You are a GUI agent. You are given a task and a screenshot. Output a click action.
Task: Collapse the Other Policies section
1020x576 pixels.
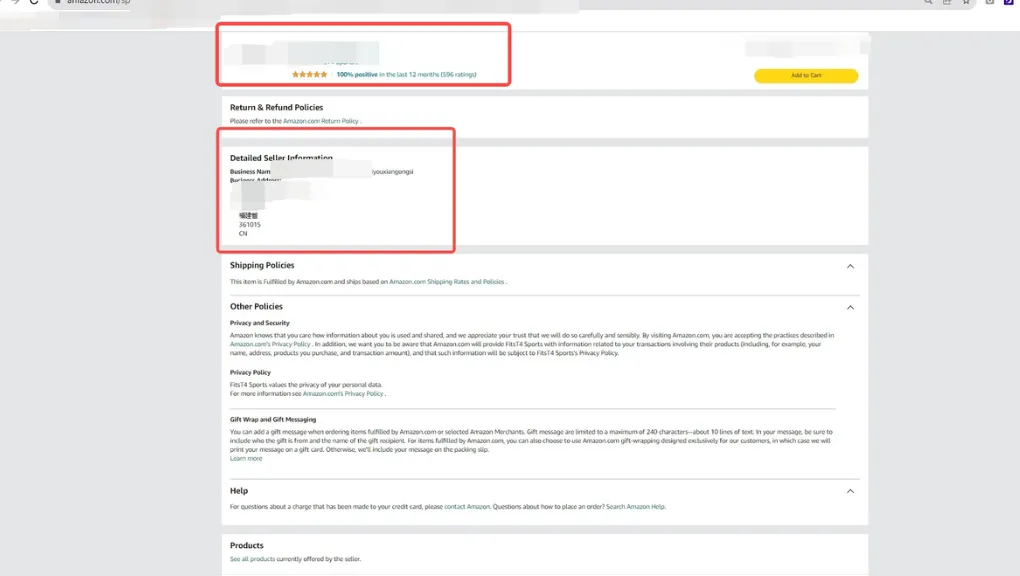pyautogui.click(x=850, y=307)
